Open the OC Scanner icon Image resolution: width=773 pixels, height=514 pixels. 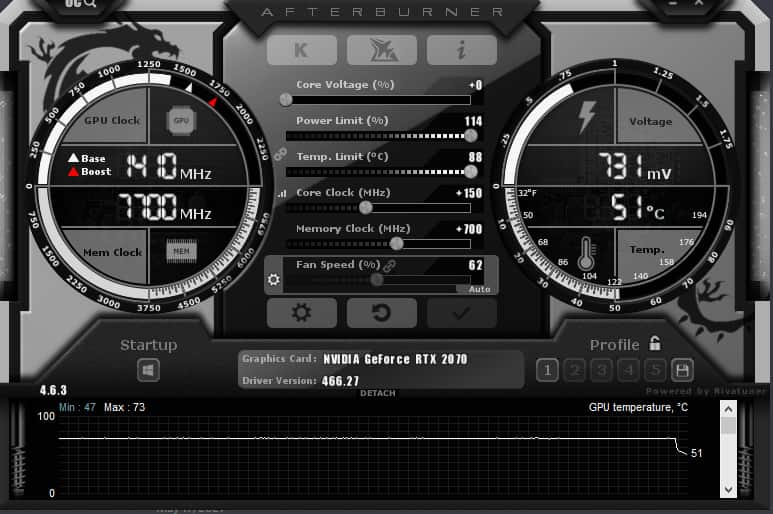click(x=81, y=4)
